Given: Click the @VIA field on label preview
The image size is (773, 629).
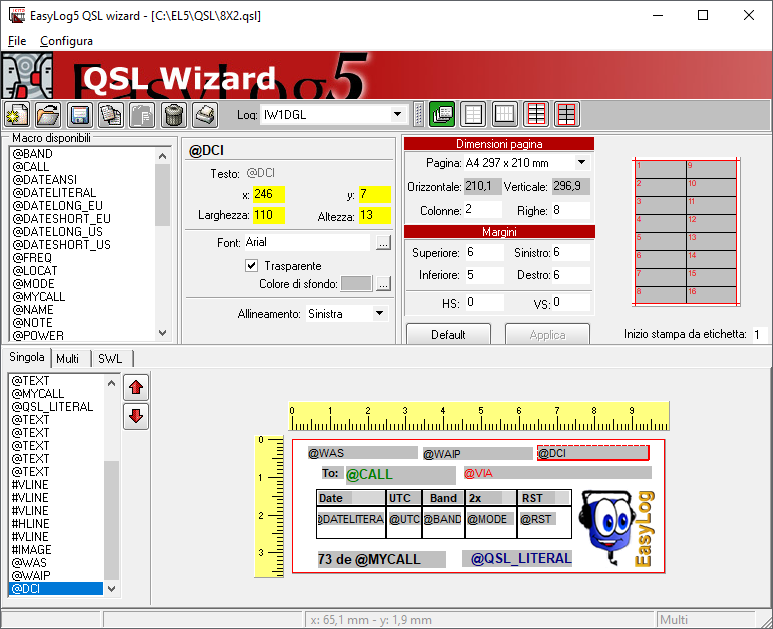Looking at the screenshot, I should [x=557, y=473].
